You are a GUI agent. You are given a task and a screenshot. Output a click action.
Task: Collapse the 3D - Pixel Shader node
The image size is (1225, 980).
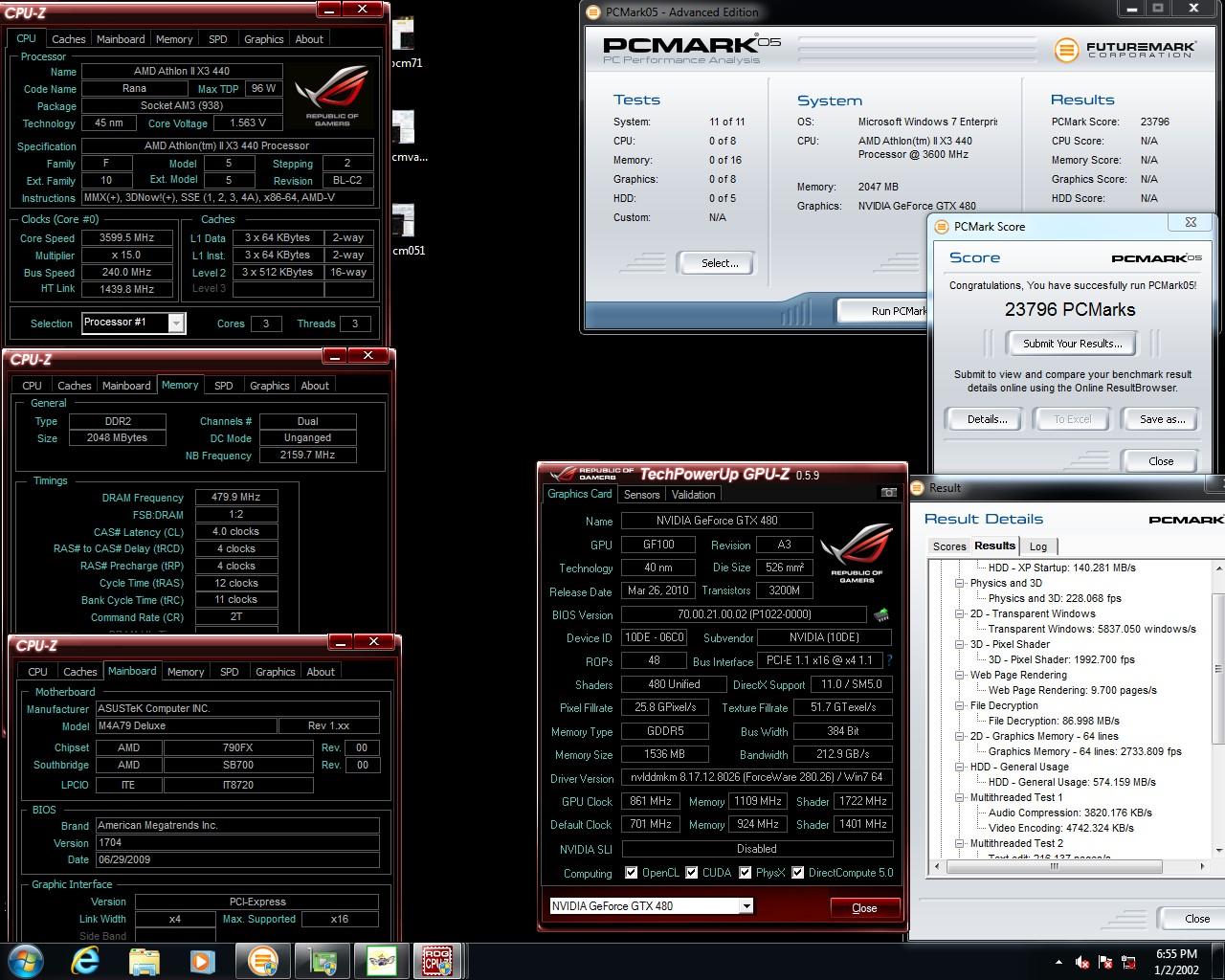click(960, 644)
